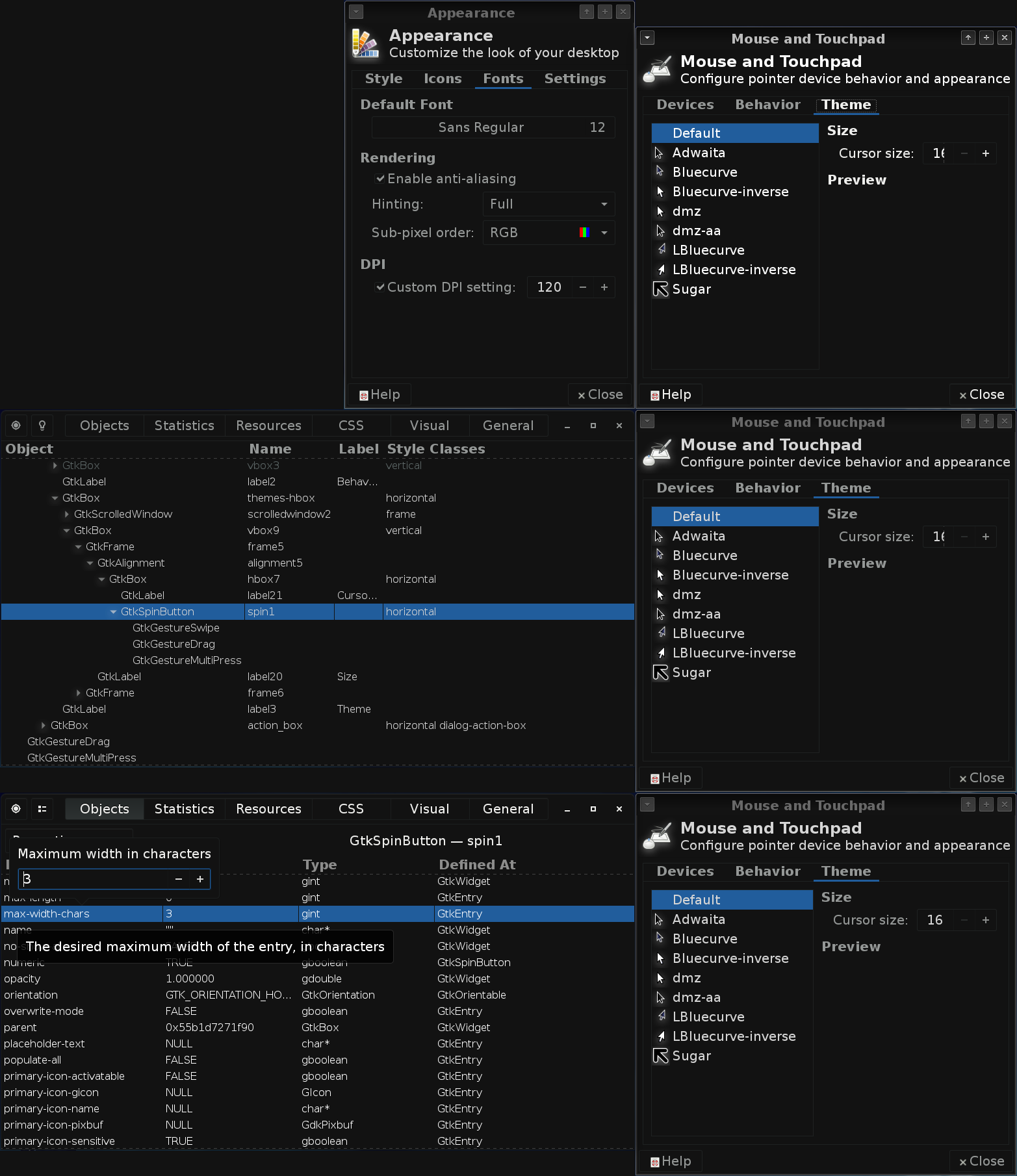The height and width of the screenshot is (1176, 1017).
Task: Expand the GtkScrolledWindow tree node
Action: click(x=67, y=515)
